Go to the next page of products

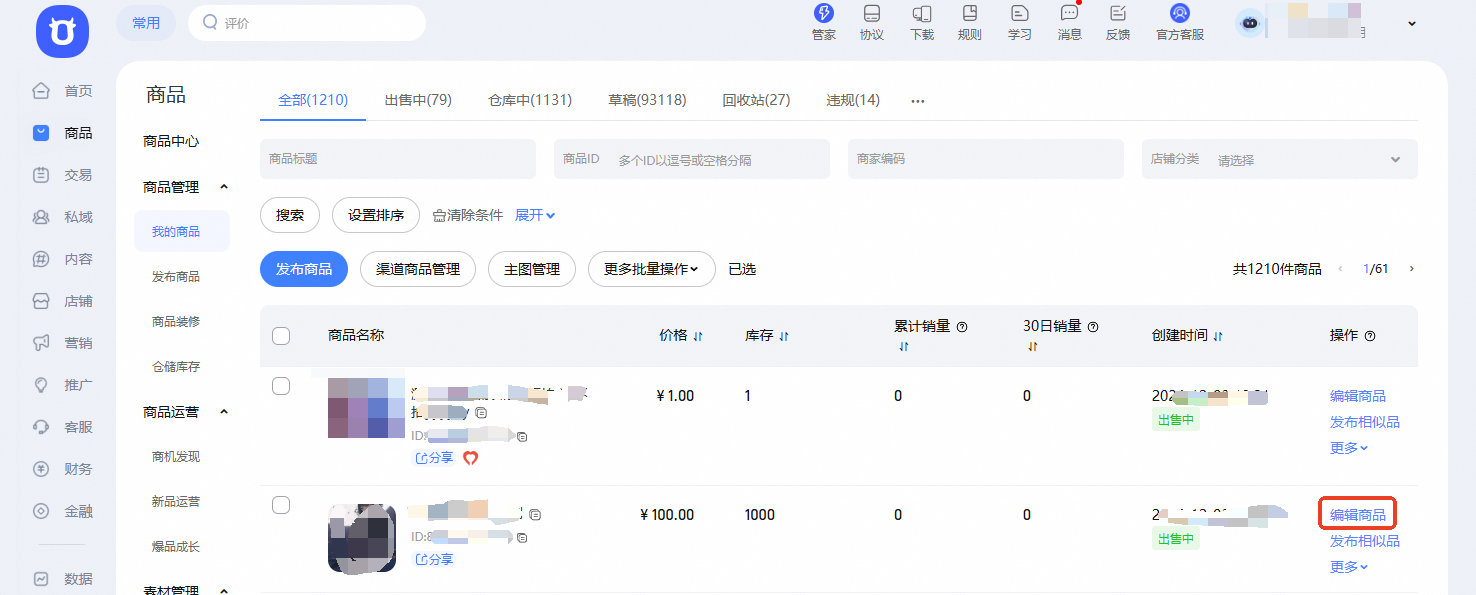click(x=1411, y=269)
